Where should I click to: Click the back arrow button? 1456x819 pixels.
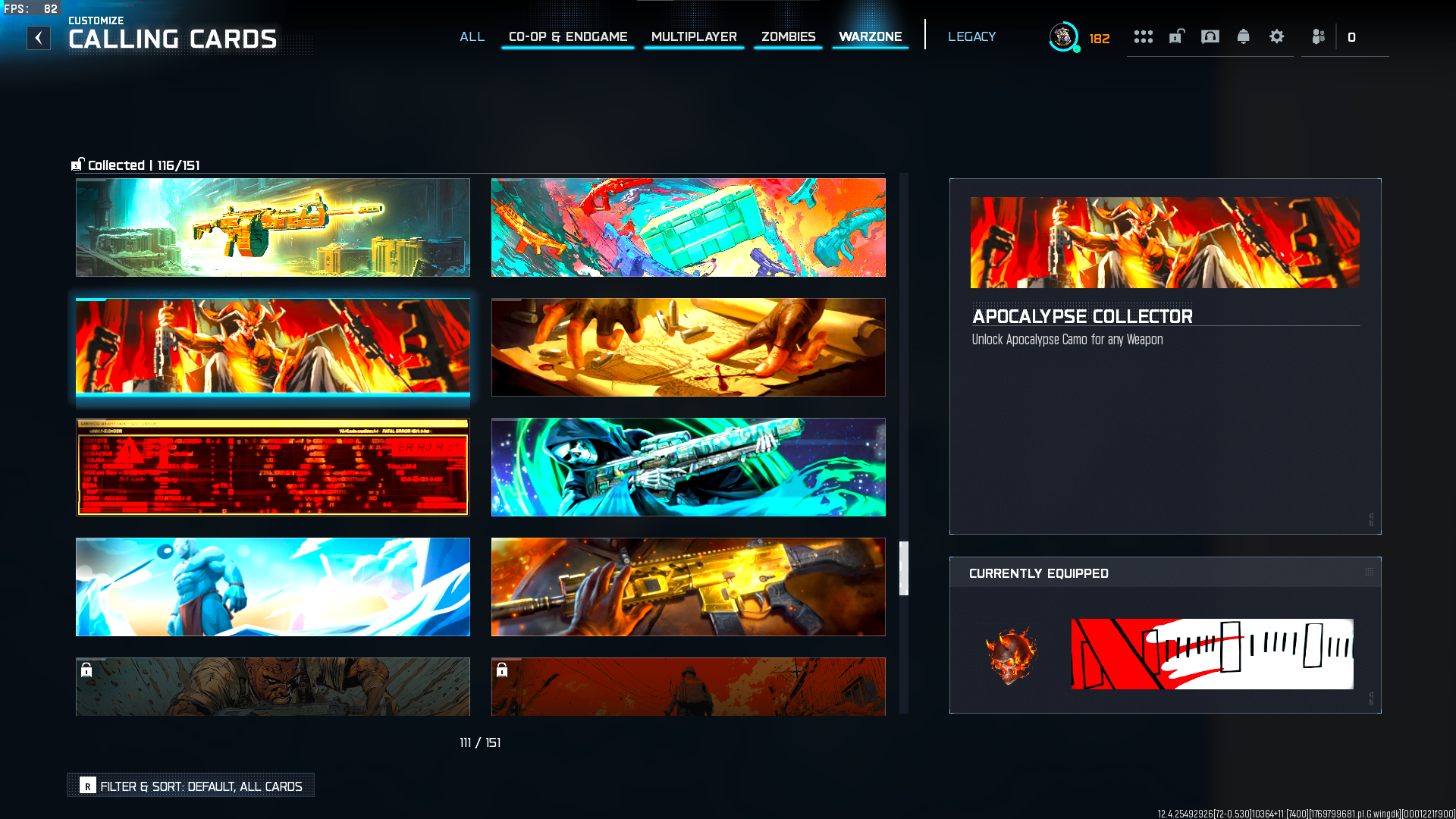pos(39,38)
